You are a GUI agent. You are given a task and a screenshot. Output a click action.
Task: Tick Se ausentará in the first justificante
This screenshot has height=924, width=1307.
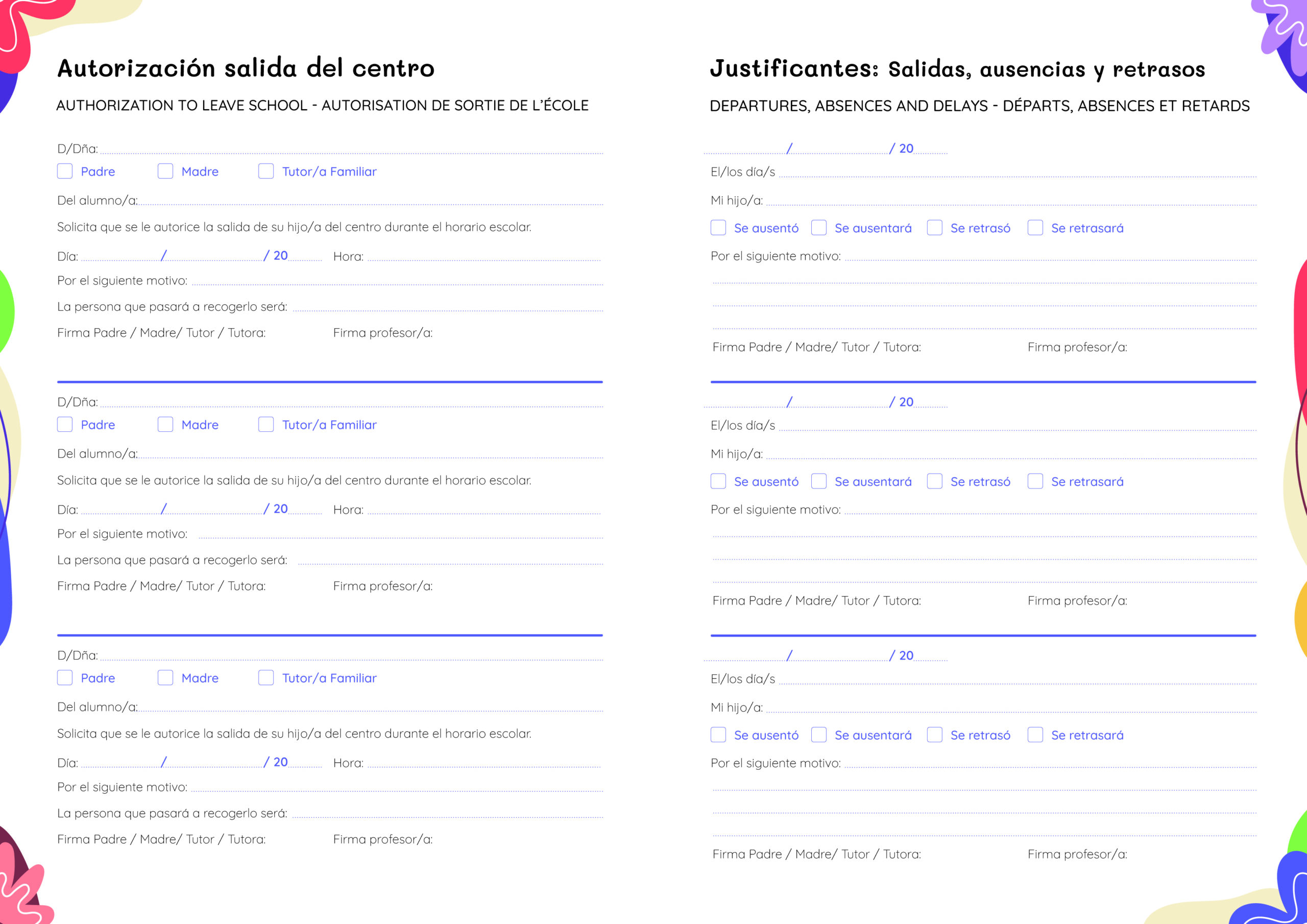point(818,228)
